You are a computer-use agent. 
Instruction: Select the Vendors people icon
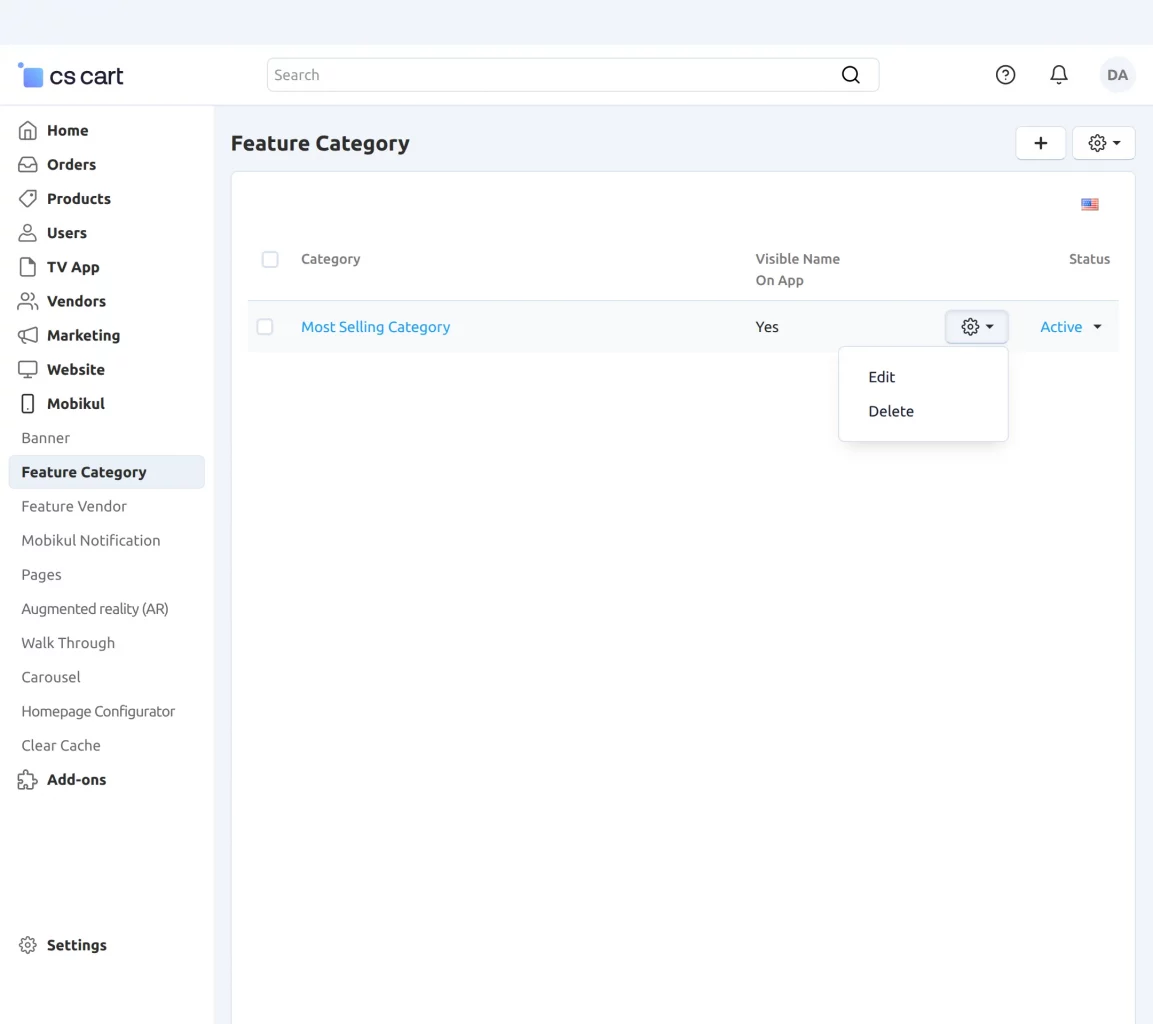(x=28, y=301)
